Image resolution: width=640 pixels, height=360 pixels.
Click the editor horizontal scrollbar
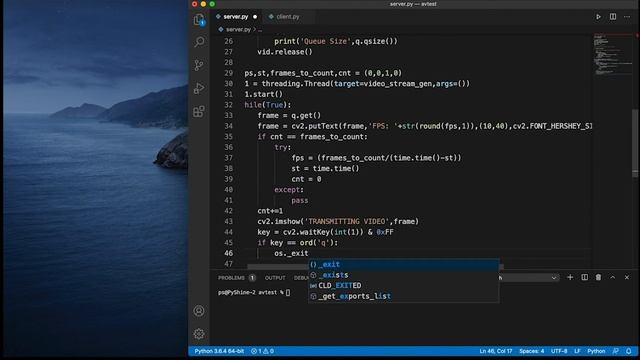click(376, 267)
